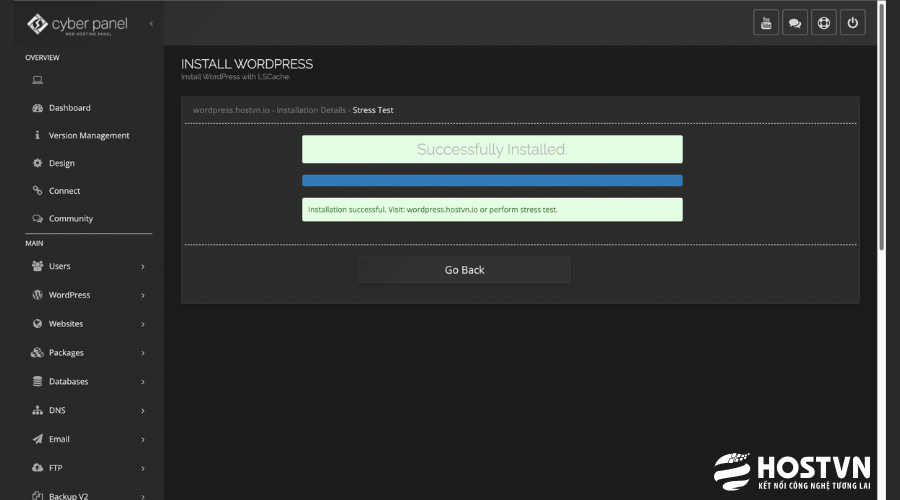Click the 'Successfully Installed.' status banner
This screenshot has width=900, height=500.
492,149
